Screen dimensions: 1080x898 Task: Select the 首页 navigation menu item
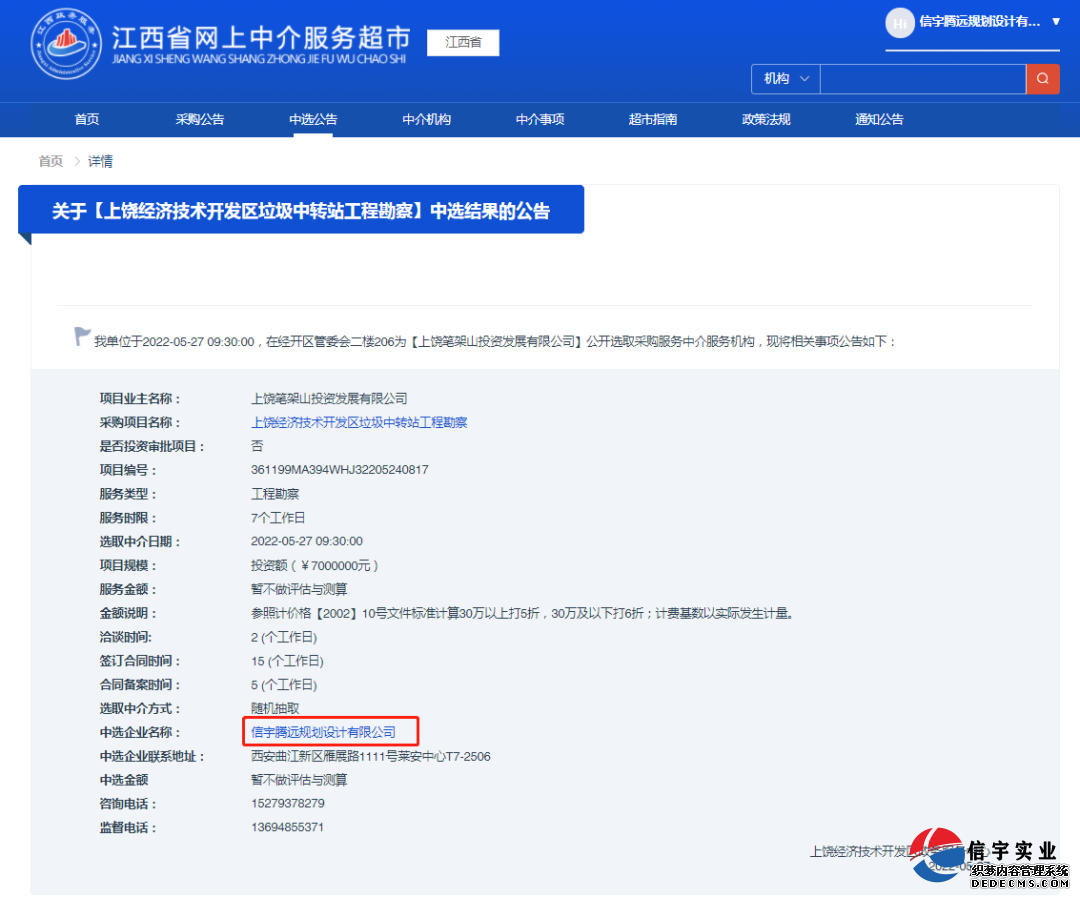86,119
